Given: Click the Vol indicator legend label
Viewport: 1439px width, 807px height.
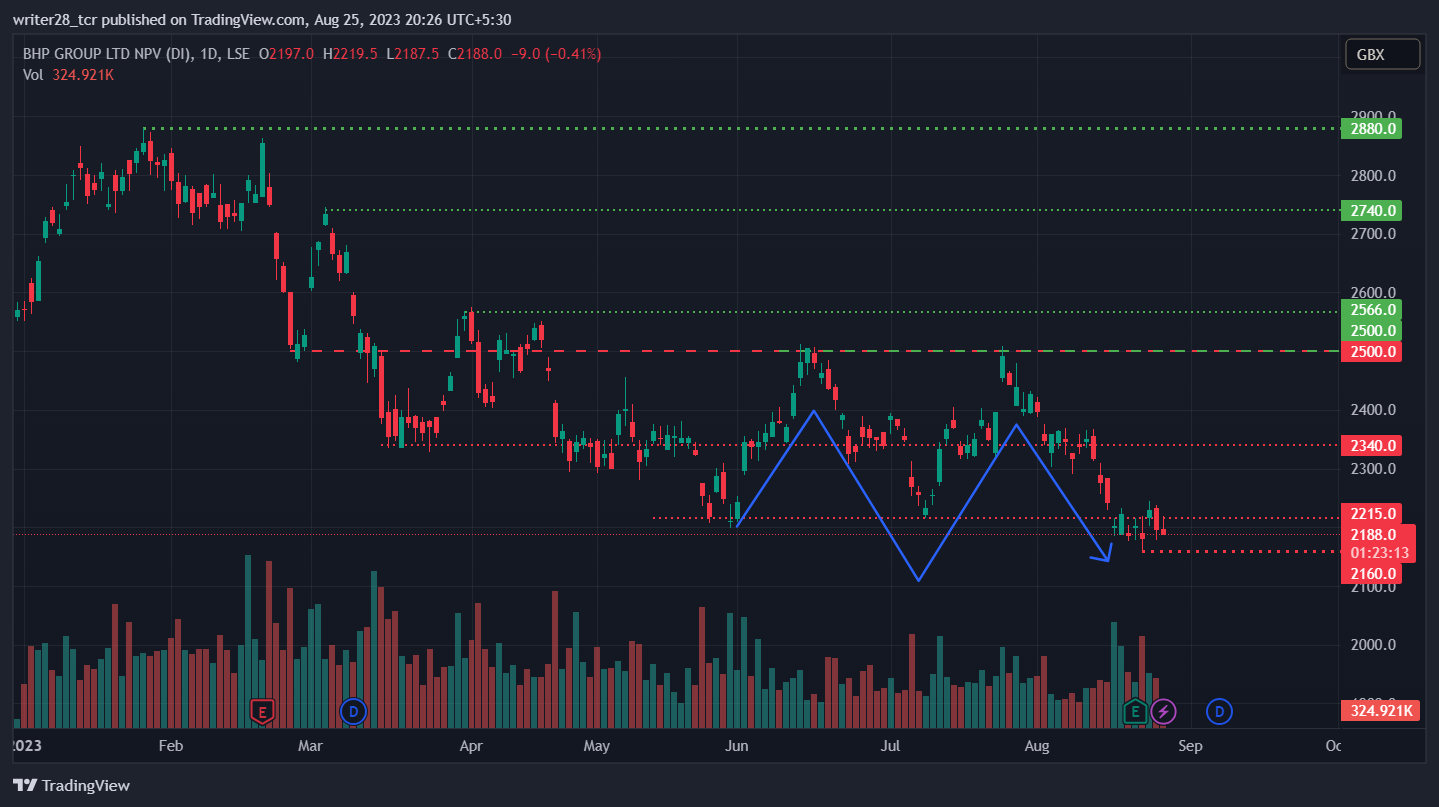Looking at the screenshot, I should (33, 74).
